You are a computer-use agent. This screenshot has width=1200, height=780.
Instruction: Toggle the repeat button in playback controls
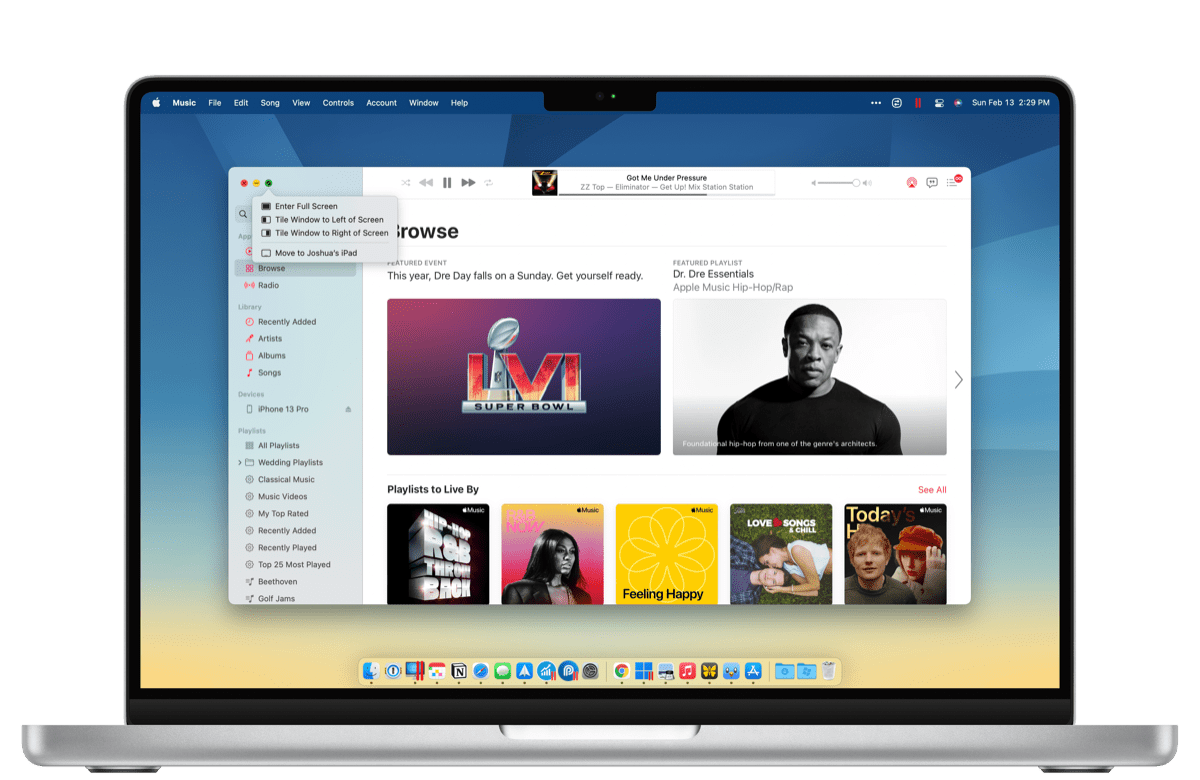pos(489,183)
